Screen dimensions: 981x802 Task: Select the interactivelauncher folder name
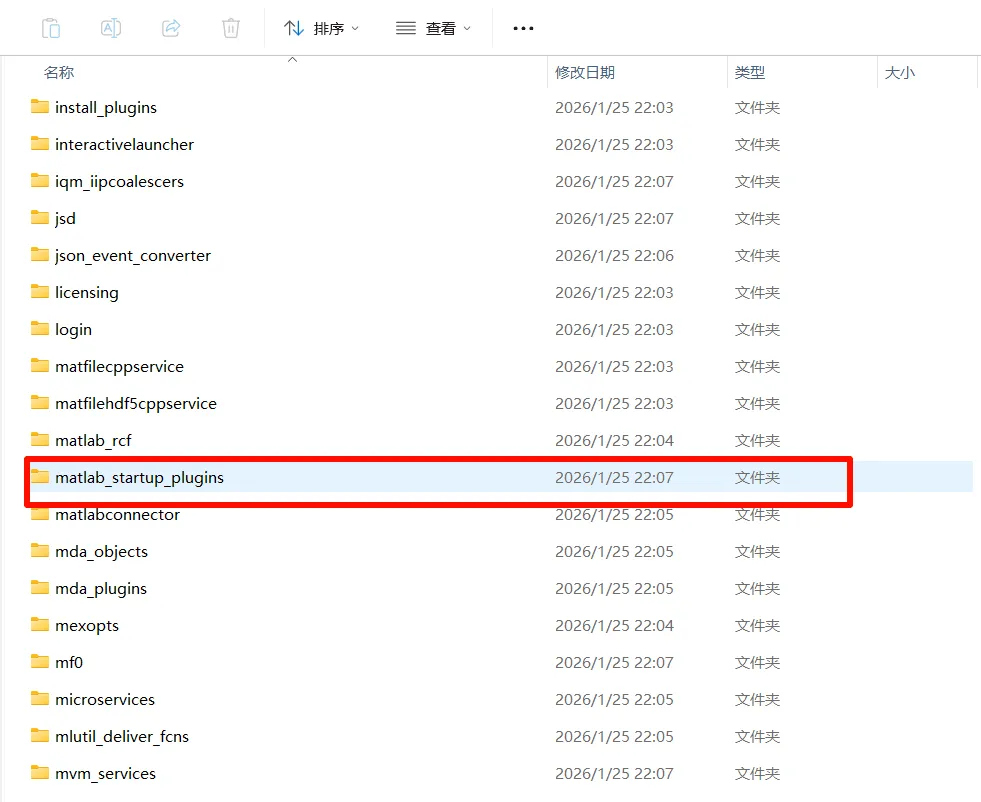pos(125,145)
